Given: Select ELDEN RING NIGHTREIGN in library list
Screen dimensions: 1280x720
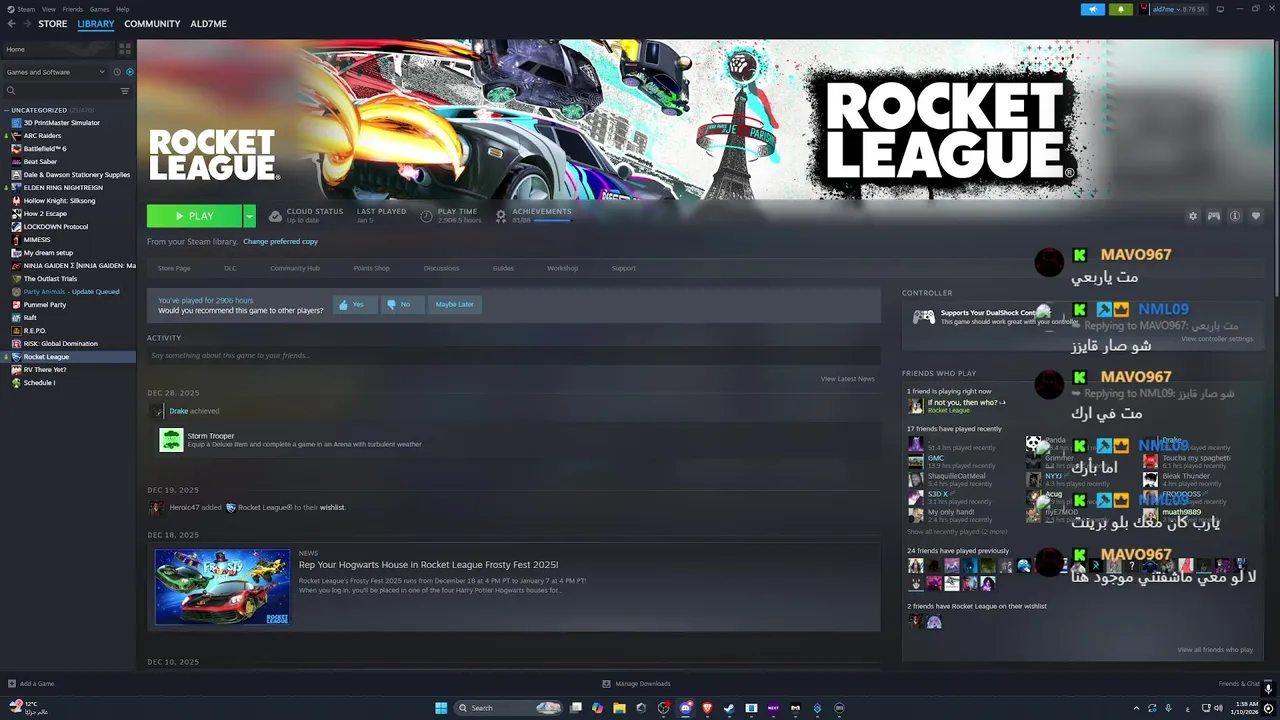Looking at the screenshot, I should pyautogui.click(x=63, y=188).
